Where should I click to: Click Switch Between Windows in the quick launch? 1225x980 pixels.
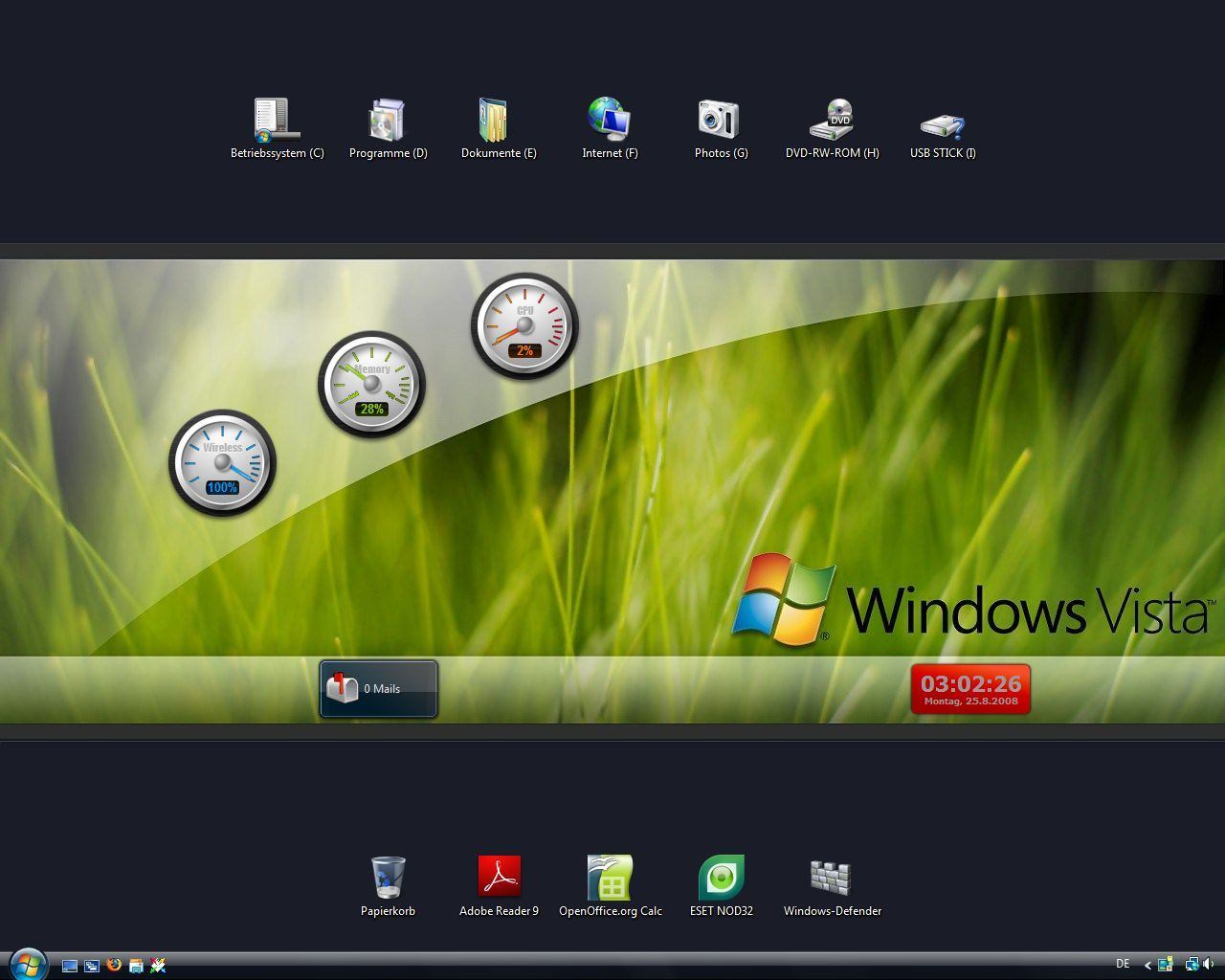tap(92, 966)
